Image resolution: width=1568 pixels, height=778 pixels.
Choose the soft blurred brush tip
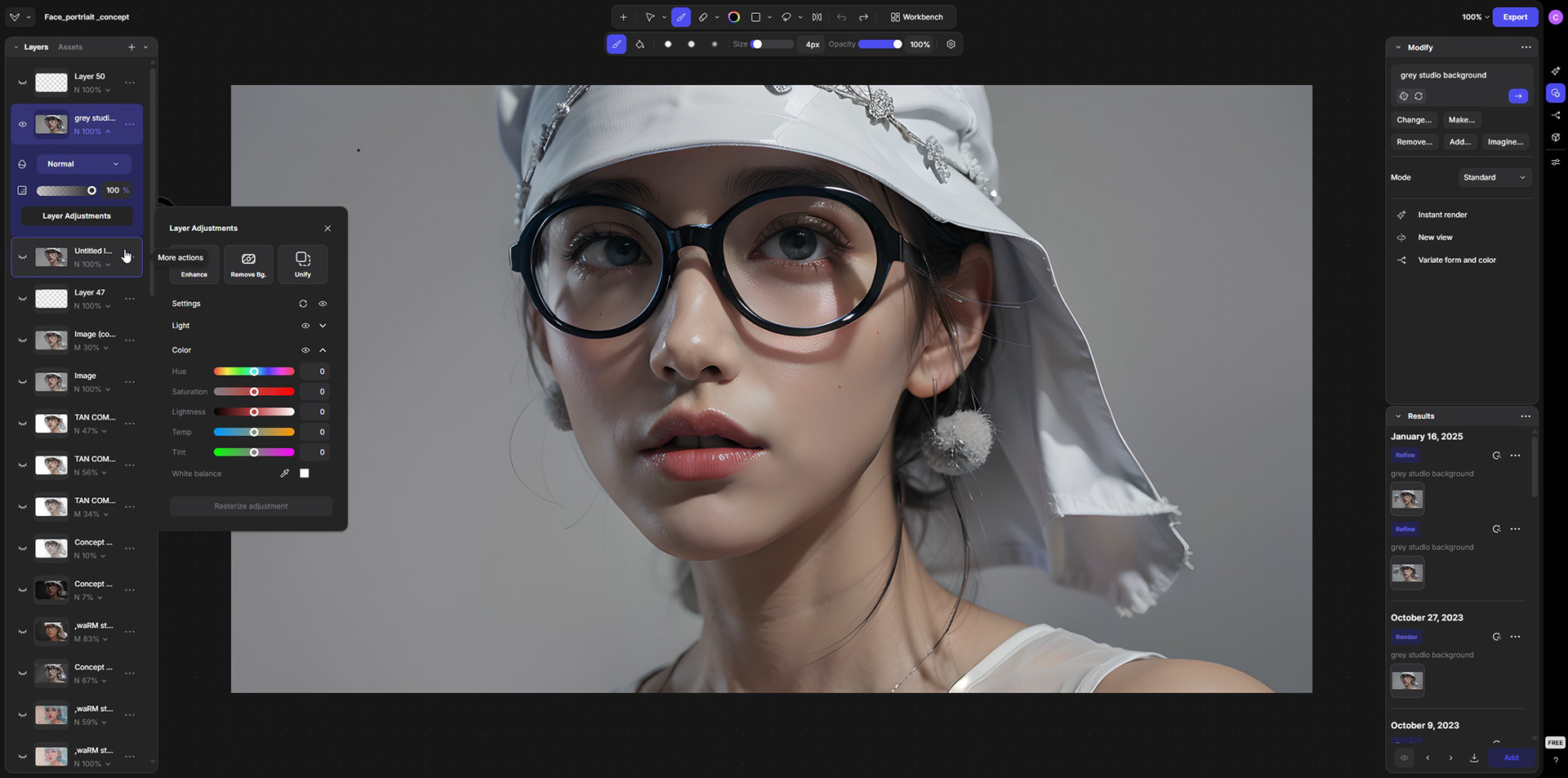[715, 44]
